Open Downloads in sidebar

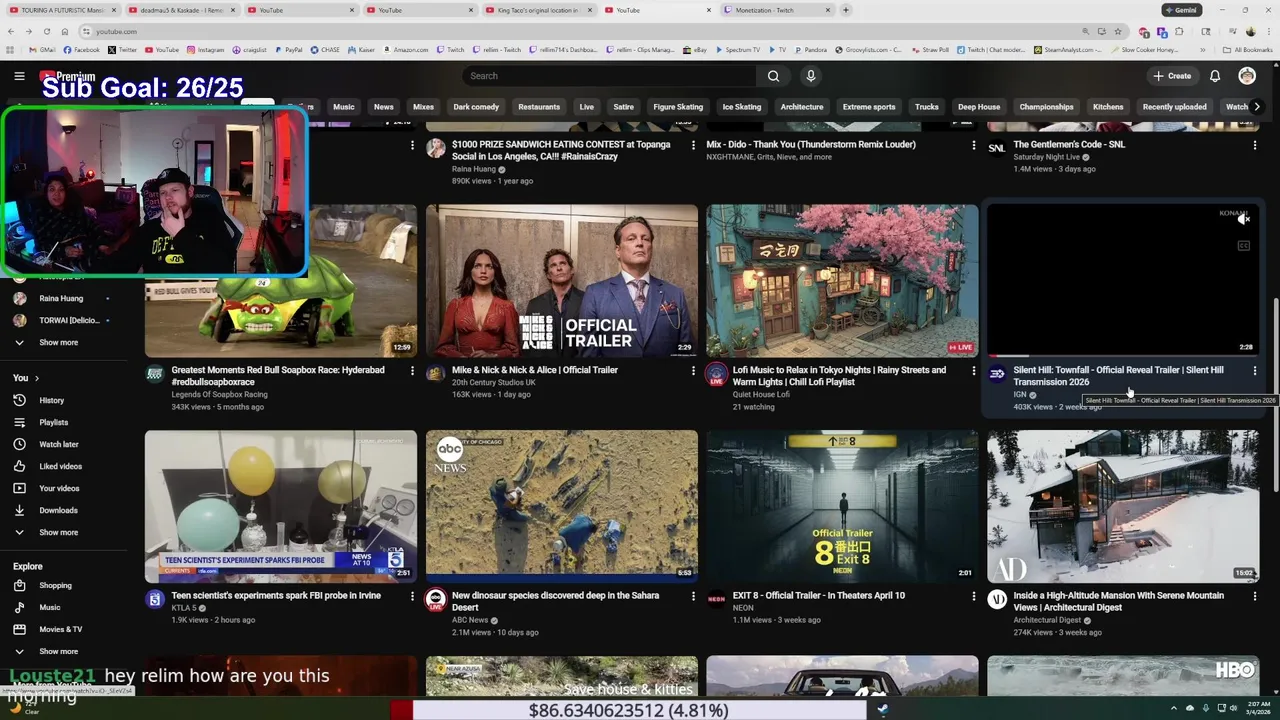pyautogui.click(x=64, y=510)
